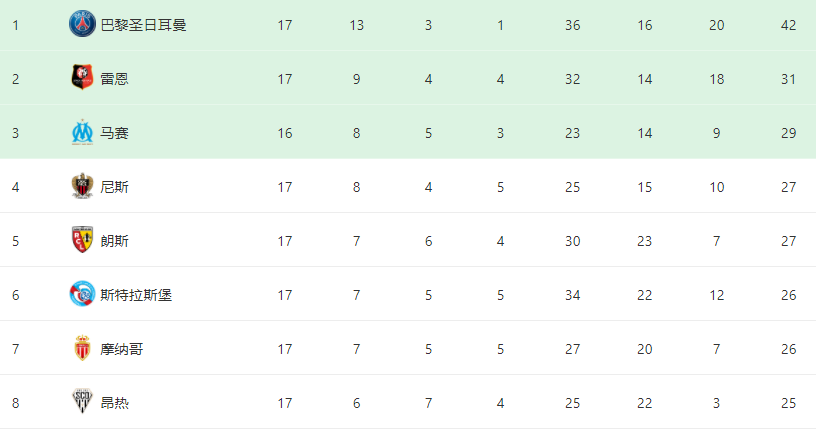The image size is (816, 435).
Task: Click the Paris Saint-Germain club crest
Action: point(82,24)
